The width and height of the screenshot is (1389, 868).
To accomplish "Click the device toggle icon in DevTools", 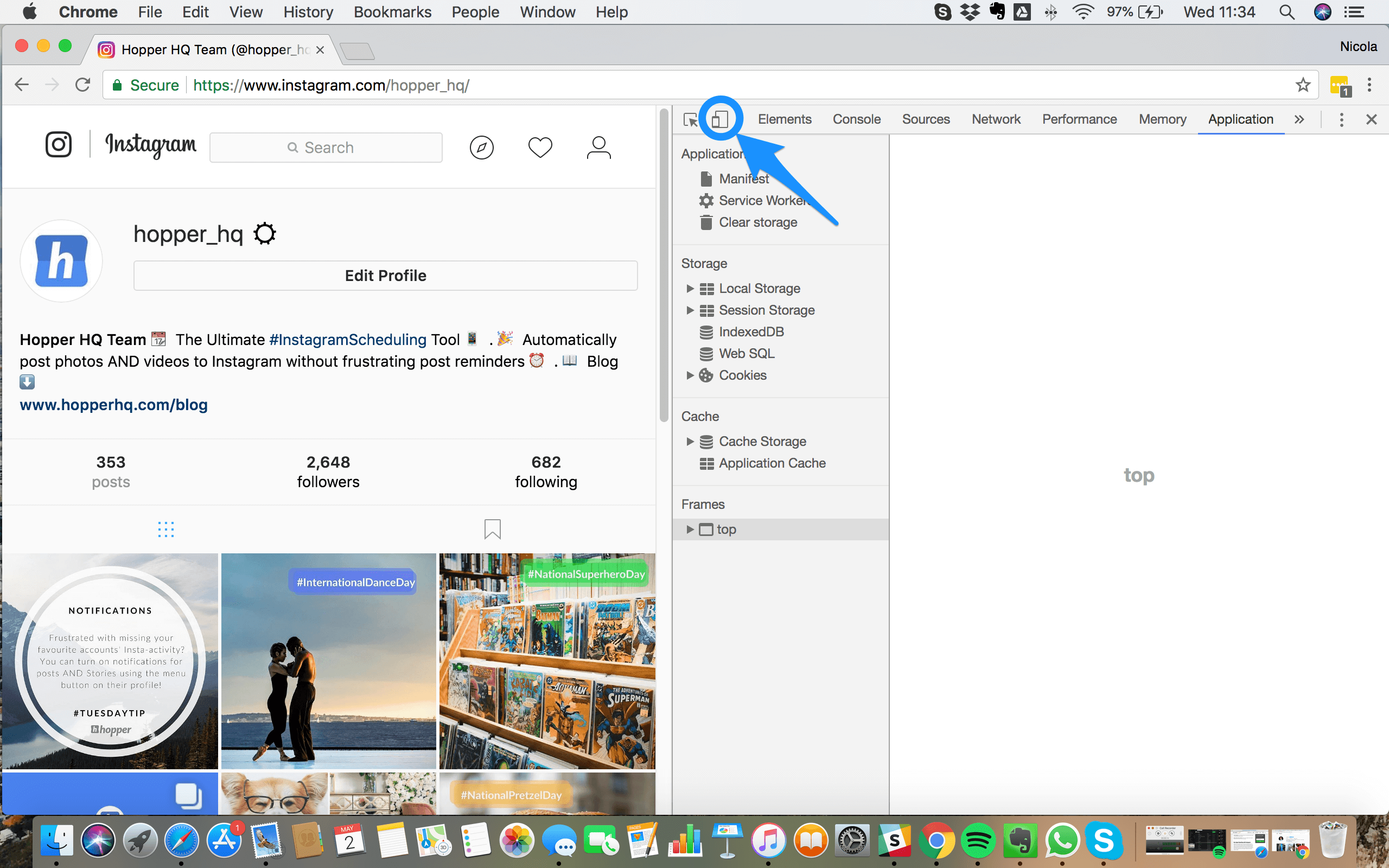I will click(719, 118).
